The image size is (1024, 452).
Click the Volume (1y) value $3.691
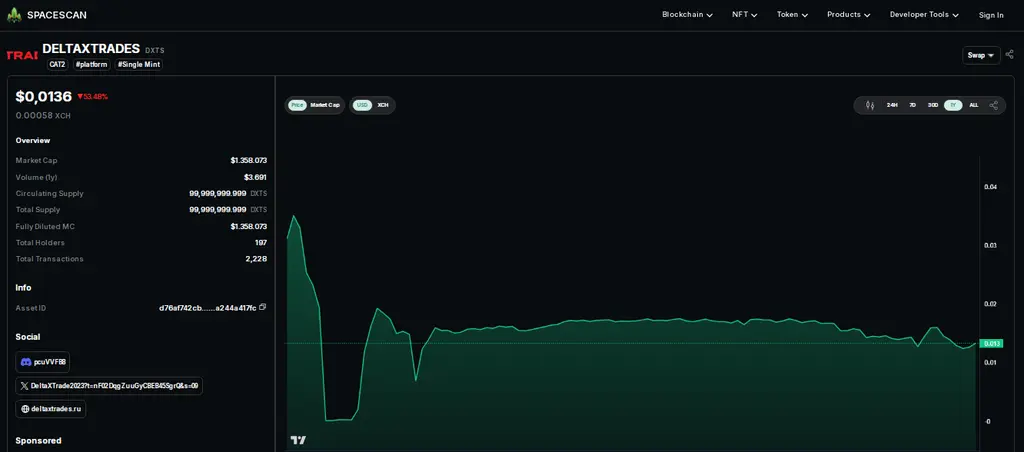pos(255,177)
